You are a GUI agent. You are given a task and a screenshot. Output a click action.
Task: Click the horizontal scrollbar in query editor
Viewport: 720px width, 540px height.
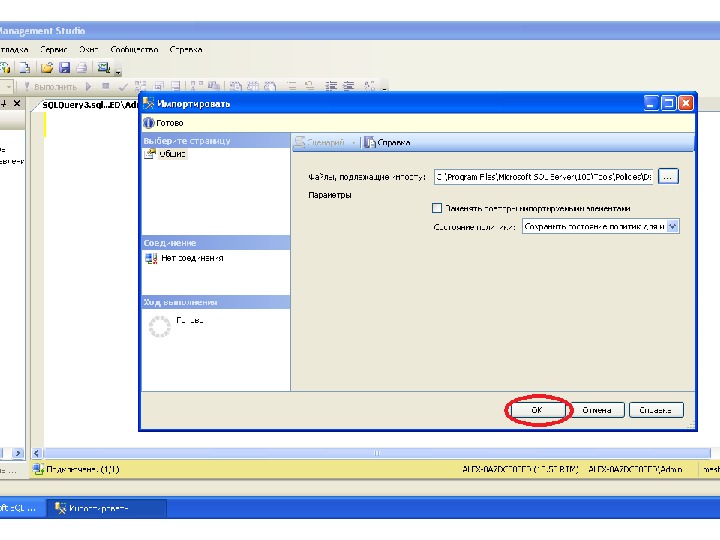[377, 453]
